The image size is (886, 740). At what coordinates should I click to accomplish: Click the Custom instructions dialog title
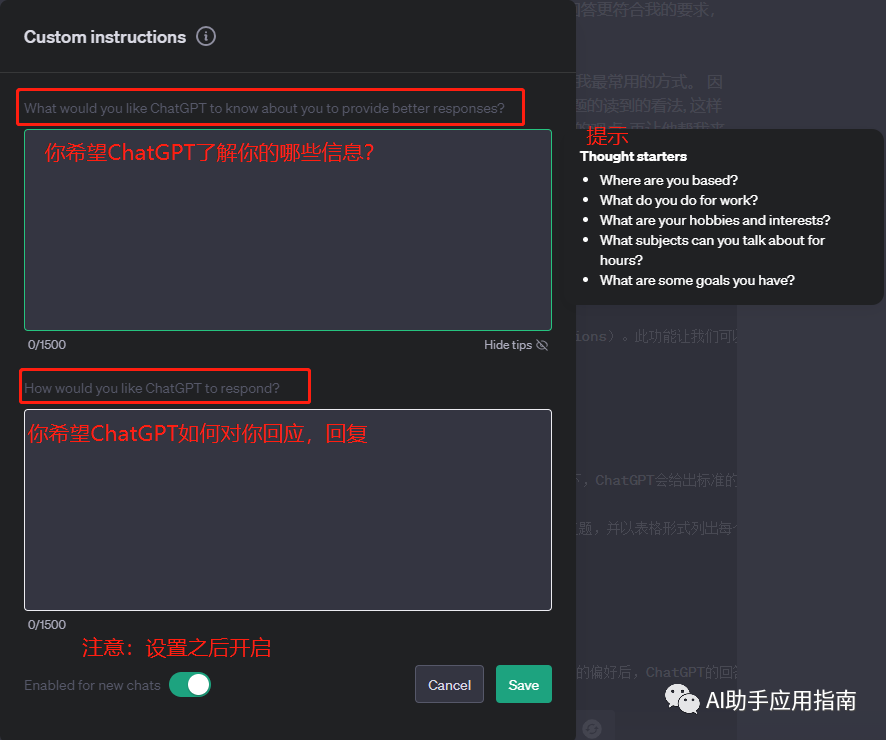point(105,37)
